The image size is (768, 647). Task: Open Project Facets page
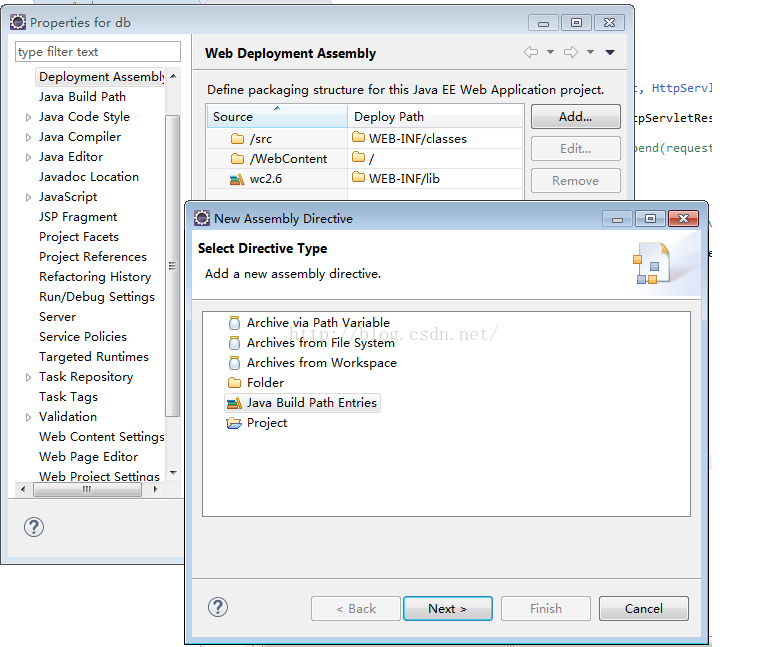coord(79,237)
